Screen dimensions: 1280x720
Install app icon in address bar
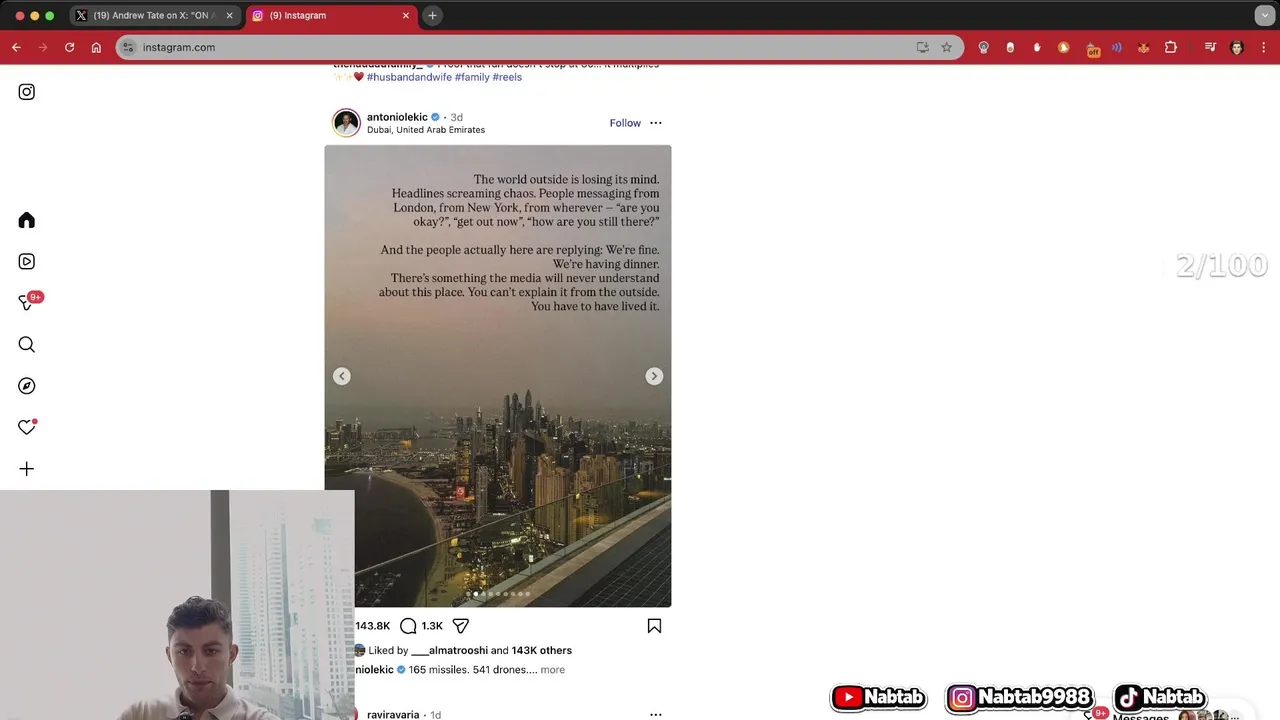[922, 47]
